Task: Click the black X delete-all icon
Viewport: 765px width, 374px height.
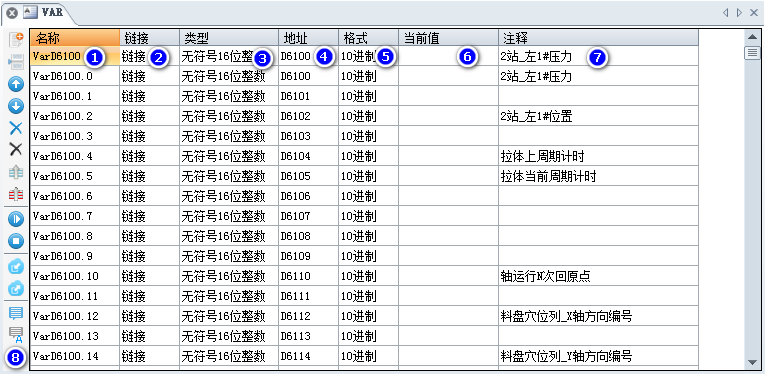Action: click(x=16, y=149)
